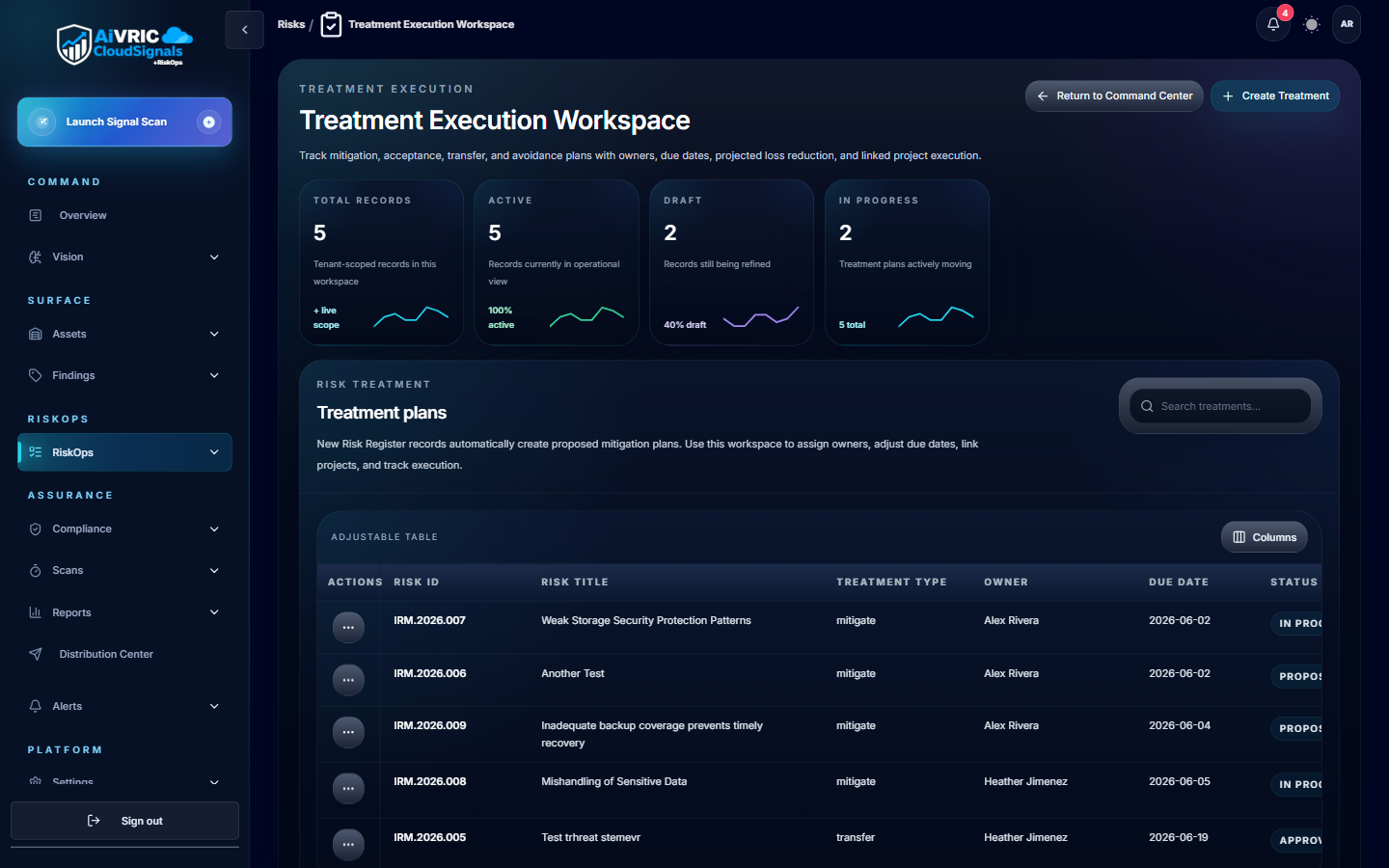Collapse the sidebar with the back chevron
1389x868 pixels.
click(245, 30)
